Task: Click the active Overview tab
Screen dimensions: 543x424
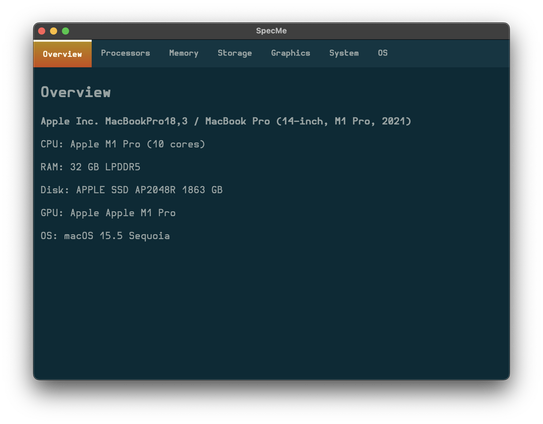Action: 62,54
